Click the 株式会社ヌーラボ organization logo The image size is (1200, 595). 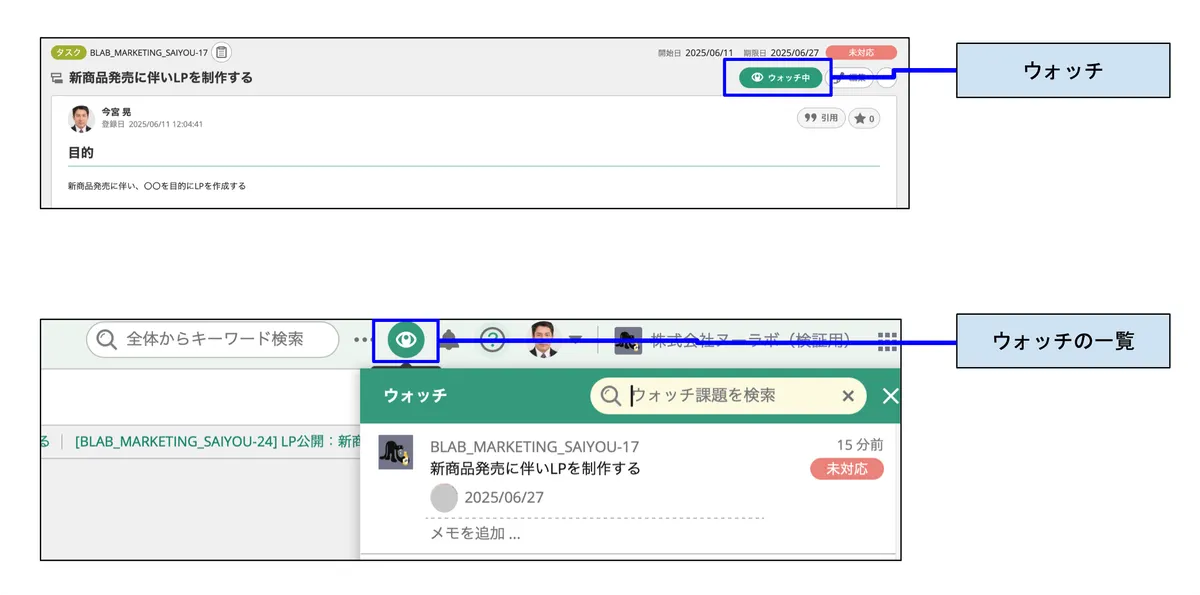coord(628,340)
